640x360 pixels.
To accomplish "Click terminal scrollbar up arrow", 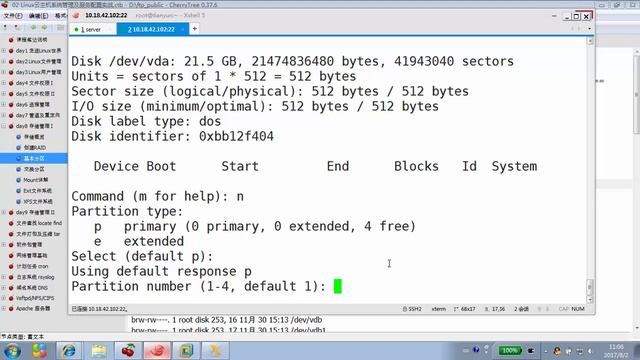I will 589,41.
